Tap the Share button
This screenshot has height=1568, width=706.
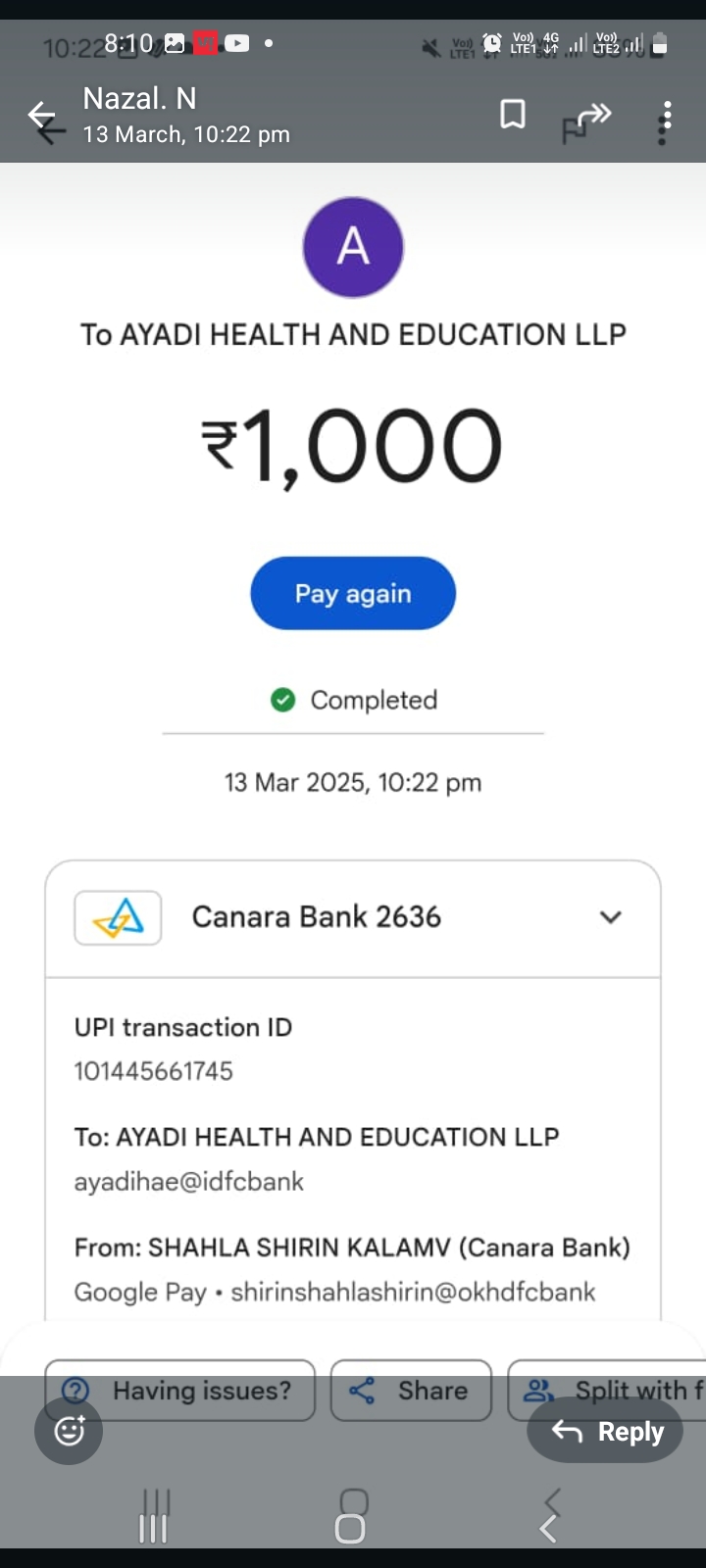(x=411, y=1390)
